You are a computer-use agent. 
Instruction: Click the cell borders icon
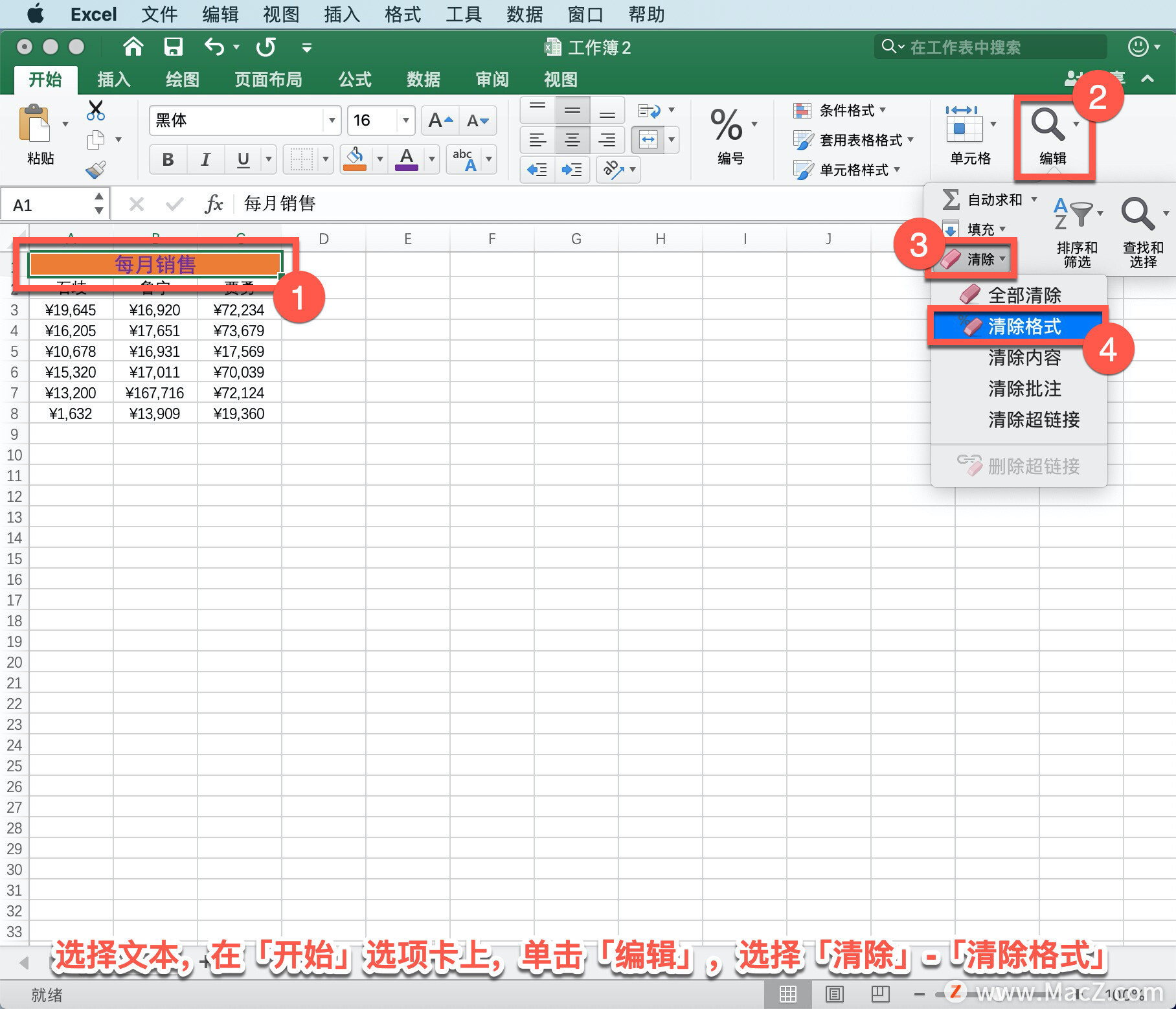coord(301,159)
